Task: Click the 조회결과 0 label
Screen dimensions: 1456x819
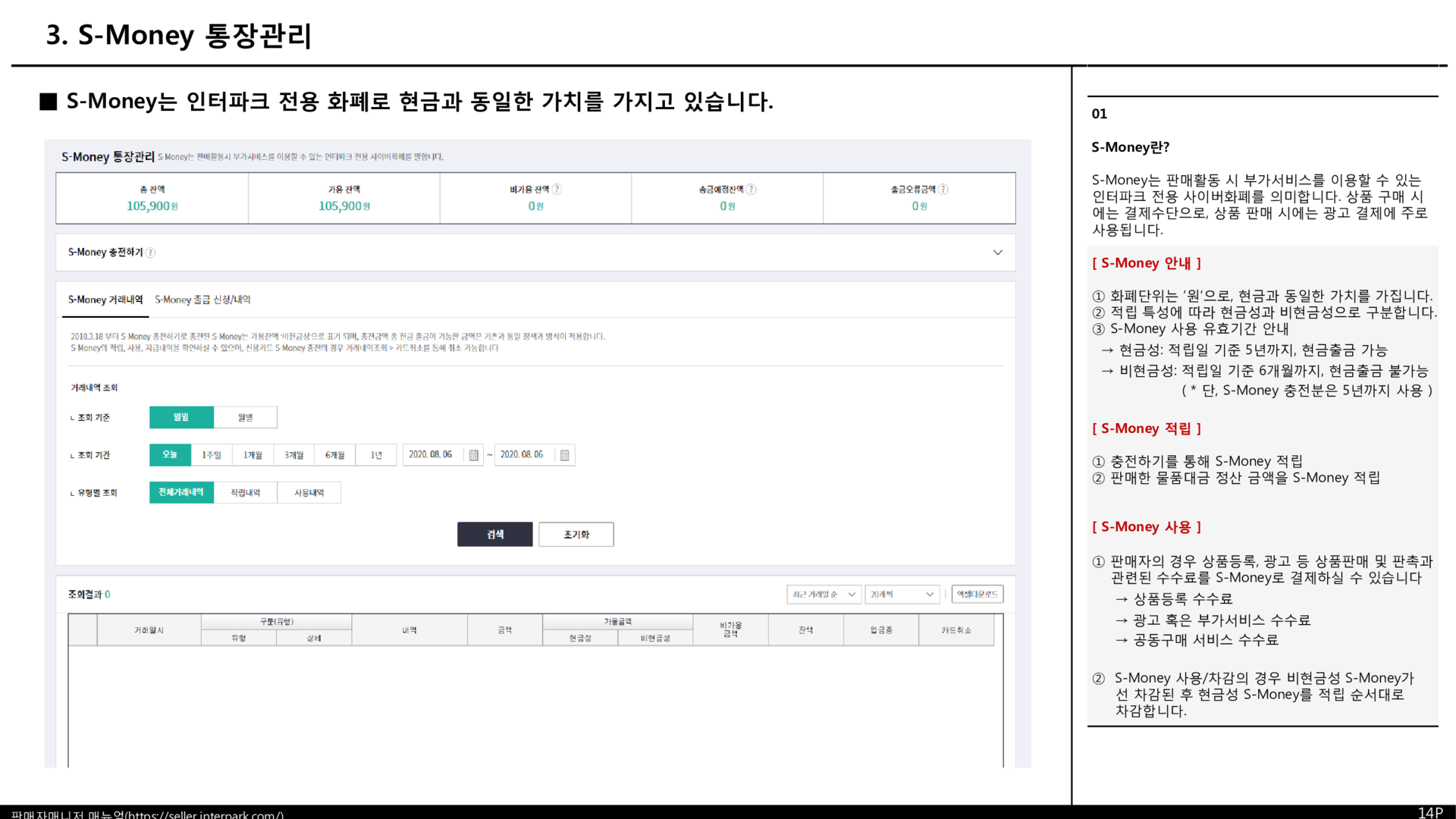Action: (x=89, y=595)
